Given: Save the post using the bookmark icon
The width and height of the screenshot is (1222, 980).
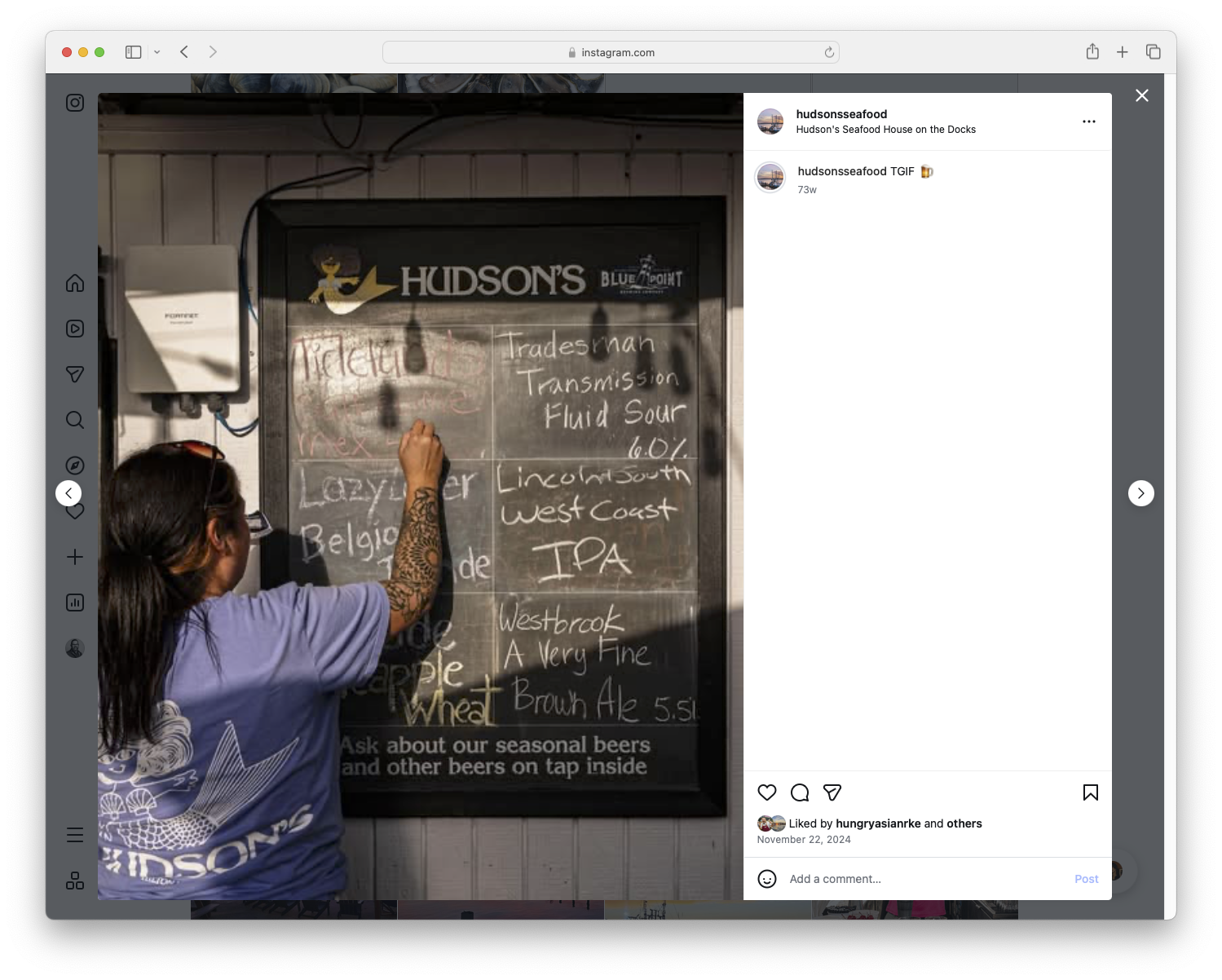Looking at the screenshot, I should coord(1090,792).
